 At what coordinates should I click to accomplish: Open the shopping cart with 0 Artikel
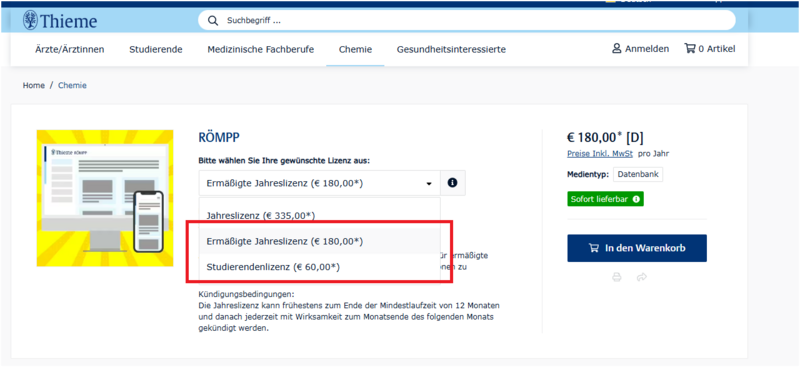click(710, 49)
